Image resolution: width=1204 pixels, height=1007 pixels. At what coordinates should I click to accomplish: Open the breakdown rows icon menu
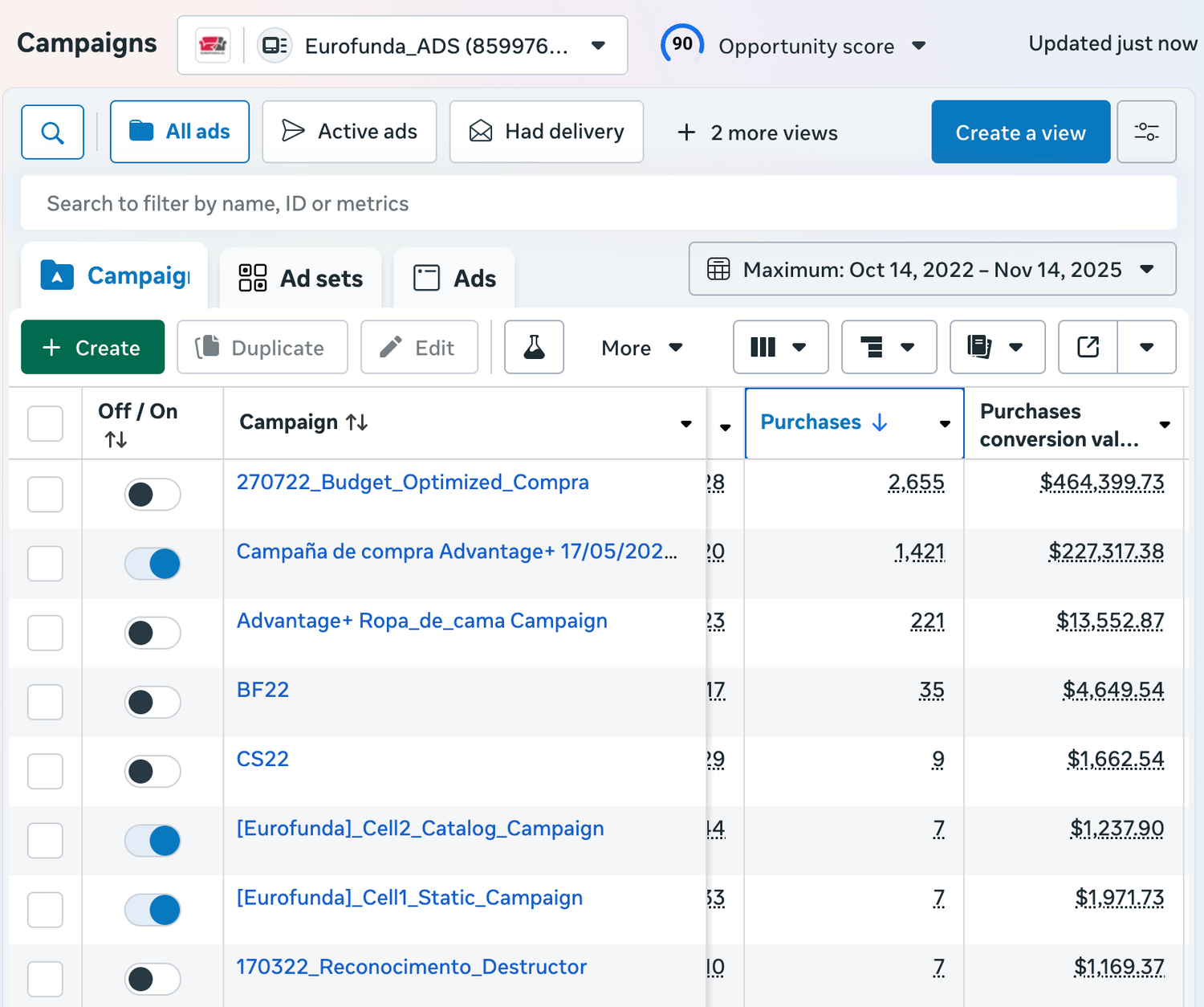pos(889,347)
